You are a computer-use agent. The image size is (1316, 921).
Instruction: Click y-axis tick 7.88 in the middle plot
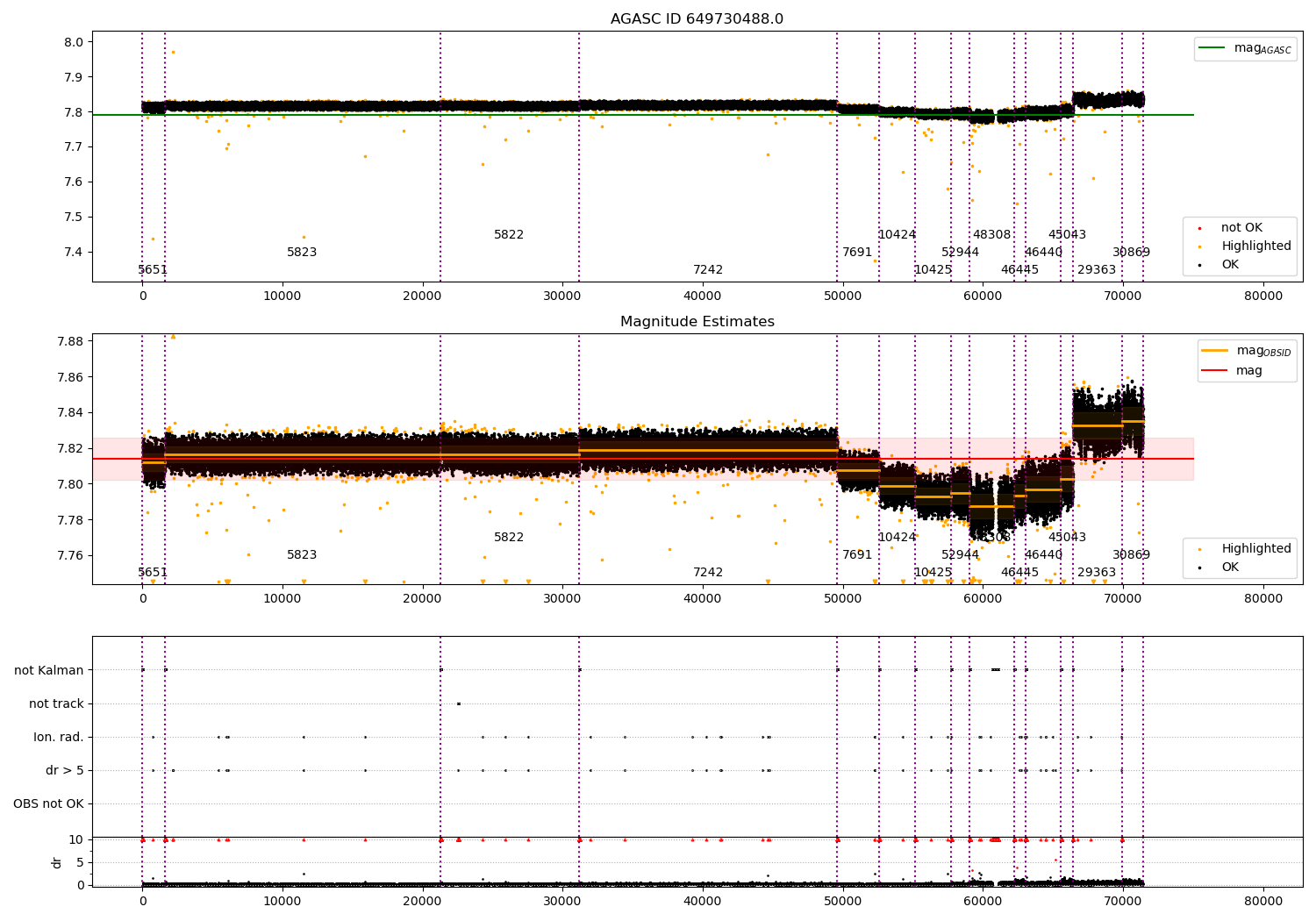(70, 341)
